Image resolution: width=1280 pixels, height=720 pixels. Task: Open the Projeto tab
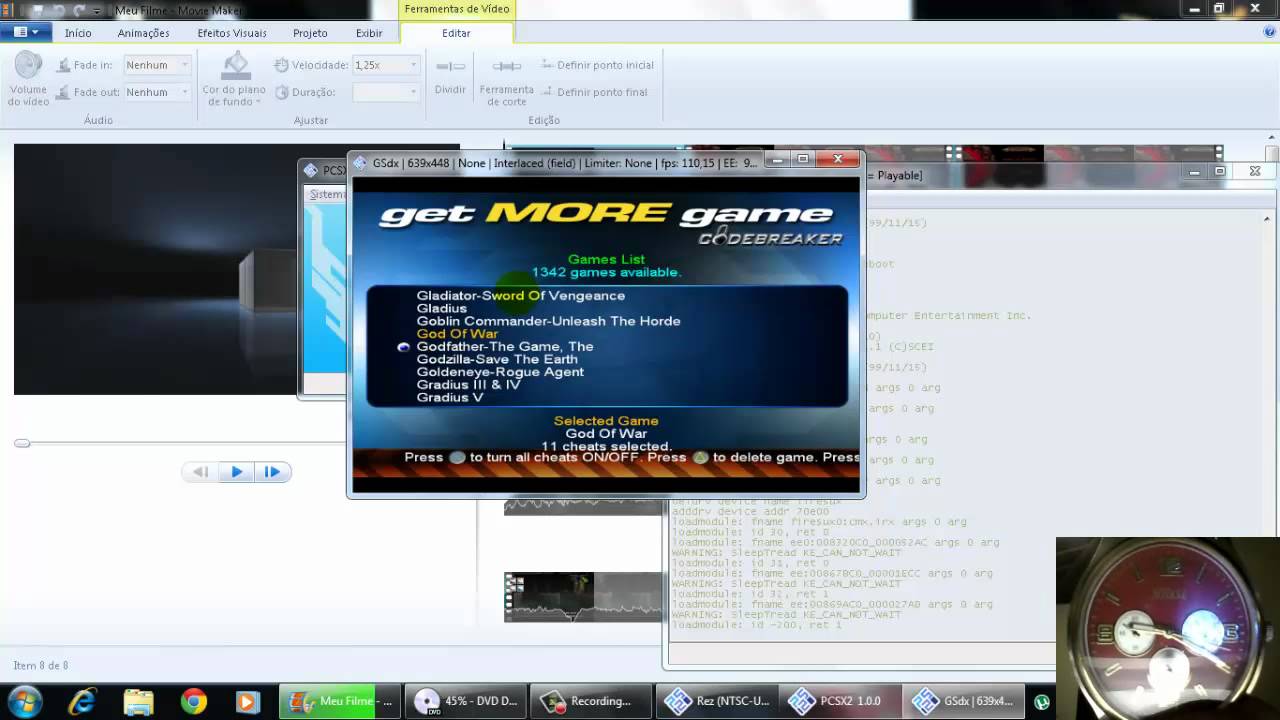(310, 33)
